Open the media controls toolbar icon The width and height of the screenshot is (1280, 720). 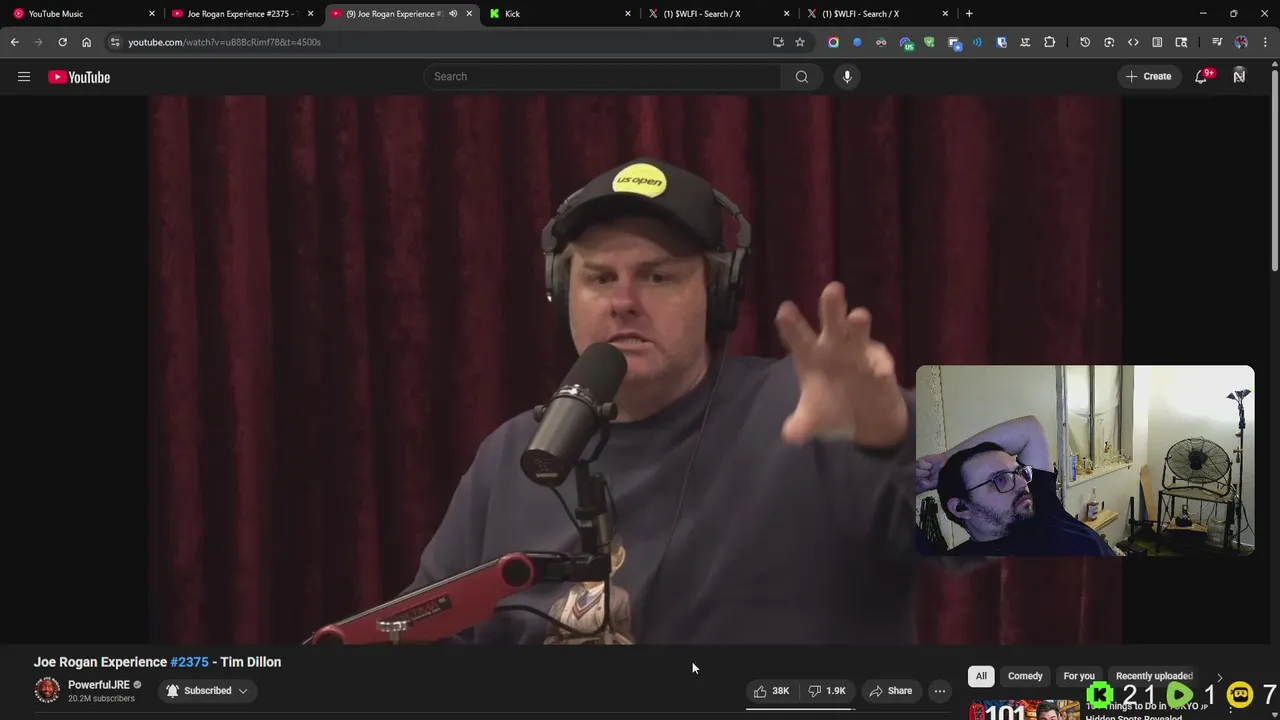(1217, 42)
